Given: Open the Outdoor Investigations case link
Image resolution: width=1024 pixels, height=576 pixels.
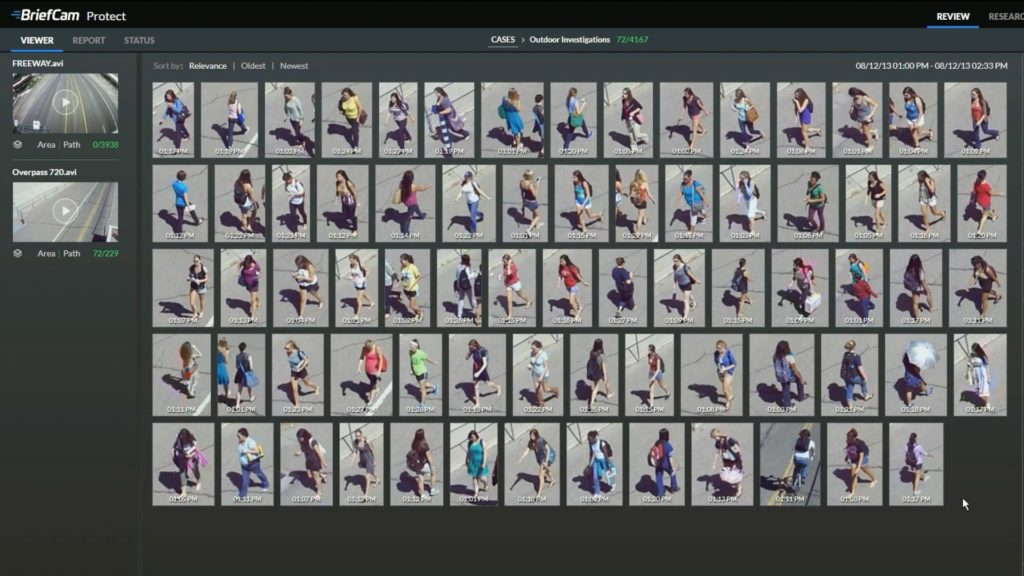Looking at the screenshot, I should pyautogui.click(x=570, y=40).
